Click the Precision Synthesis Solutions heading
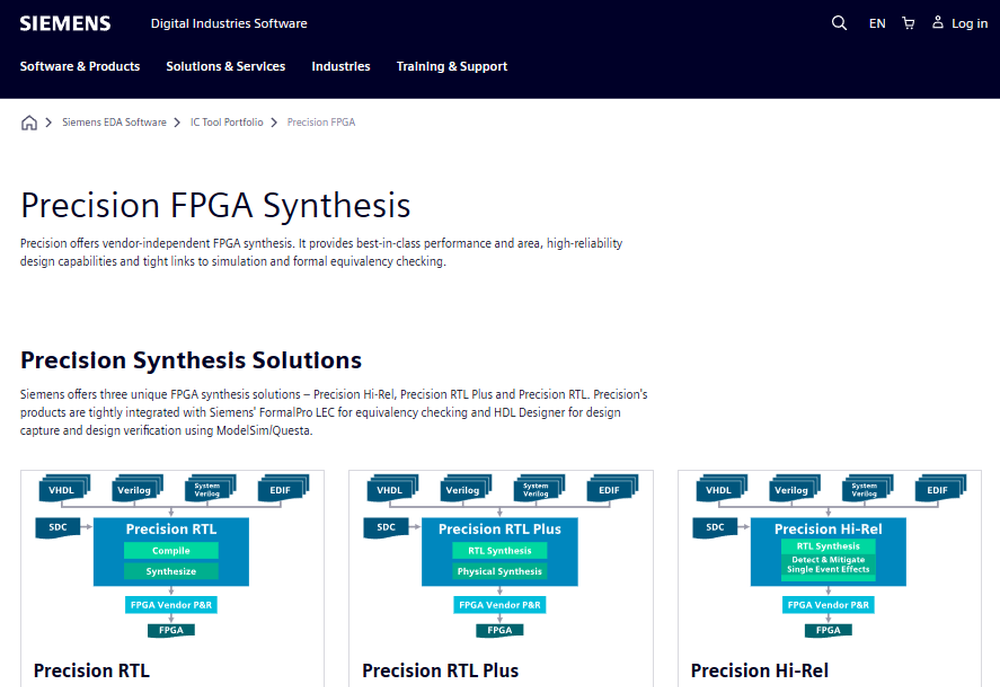The height and width of the screenshot is (687, 1000). pyautogui.click(x=191, y=360)
